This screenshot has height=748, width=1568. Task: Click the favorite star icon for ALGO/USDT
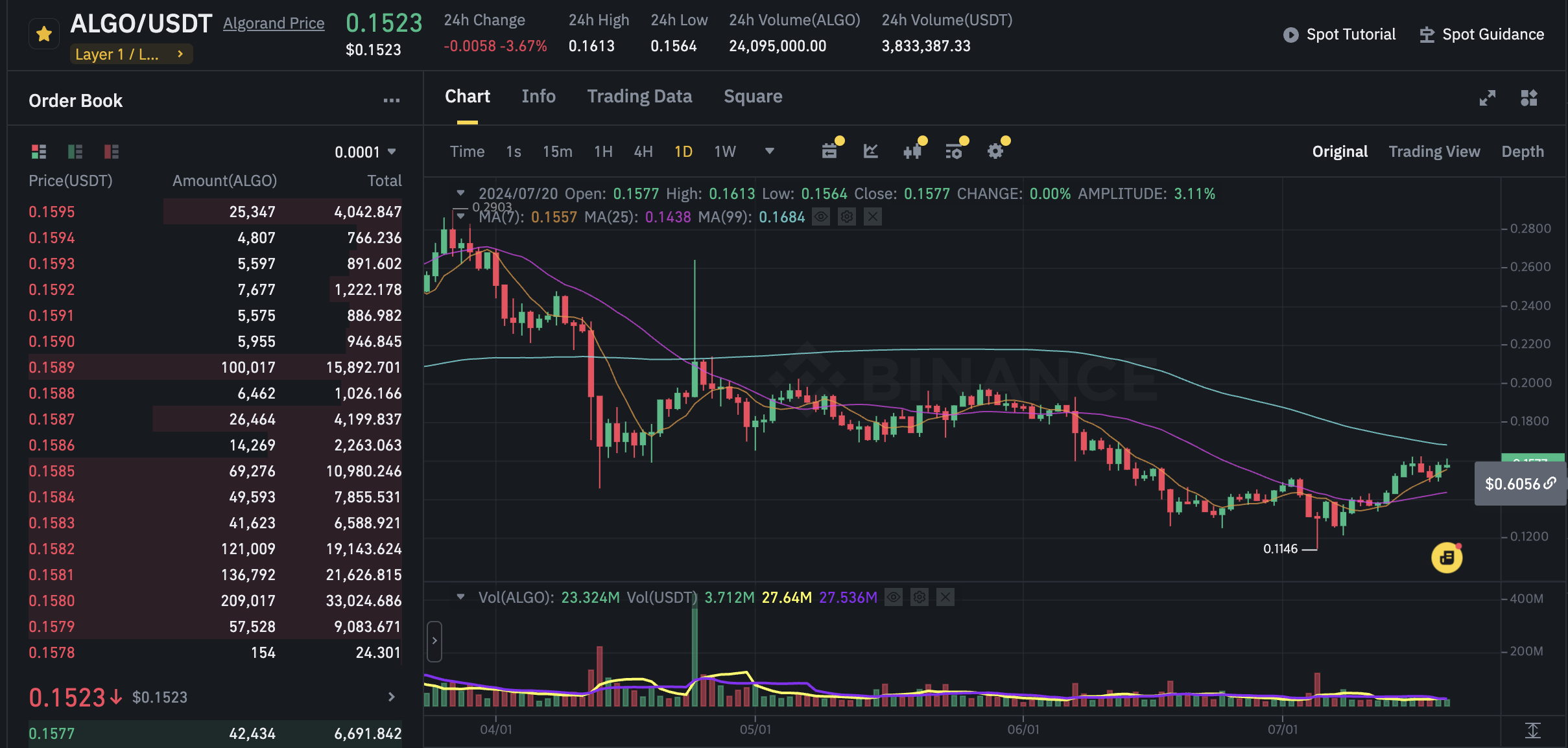pos(44,34)
